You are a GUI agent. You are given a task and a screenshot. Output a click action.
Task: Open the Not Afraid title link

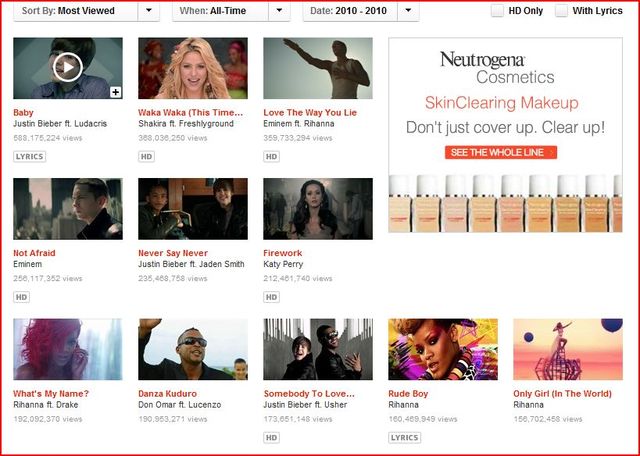[34, 253]
